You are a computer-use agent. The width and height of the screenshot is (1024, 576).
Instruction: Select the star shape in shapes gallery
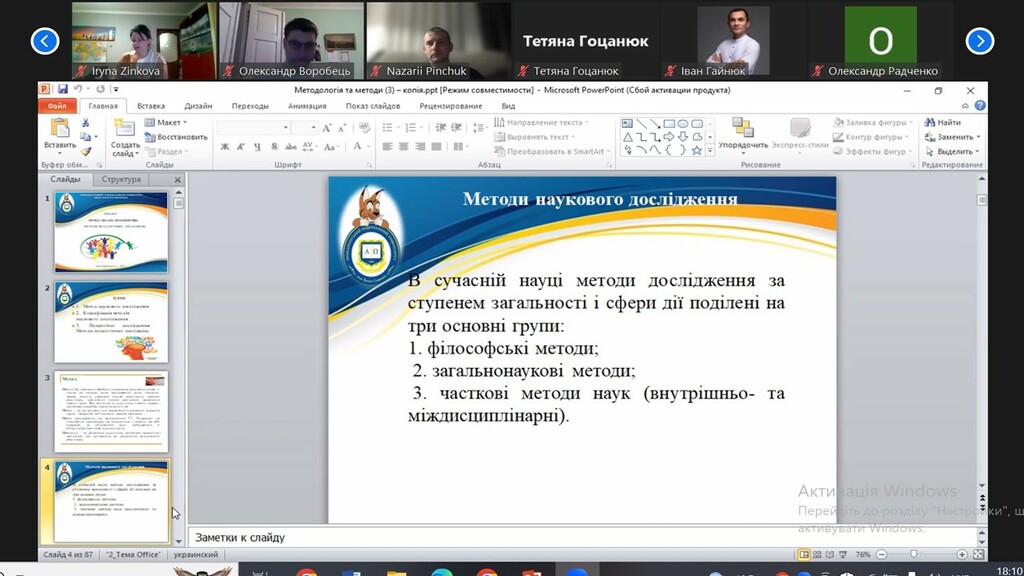pos(696,150)
